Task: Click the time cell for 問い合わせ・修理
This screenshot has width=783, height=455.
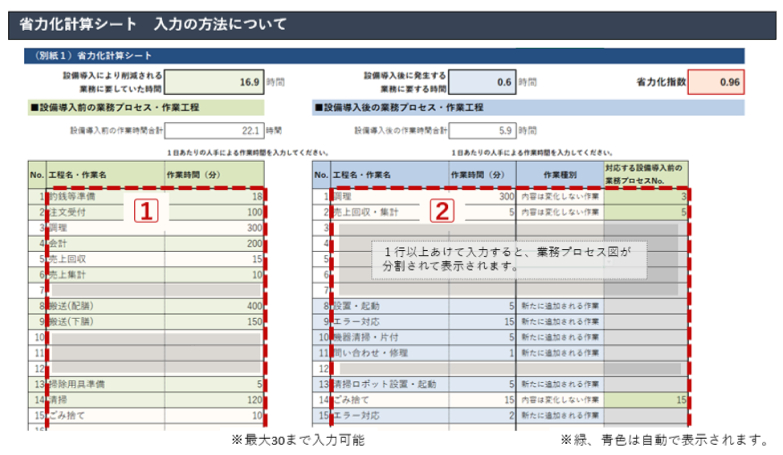Action: 482,353
